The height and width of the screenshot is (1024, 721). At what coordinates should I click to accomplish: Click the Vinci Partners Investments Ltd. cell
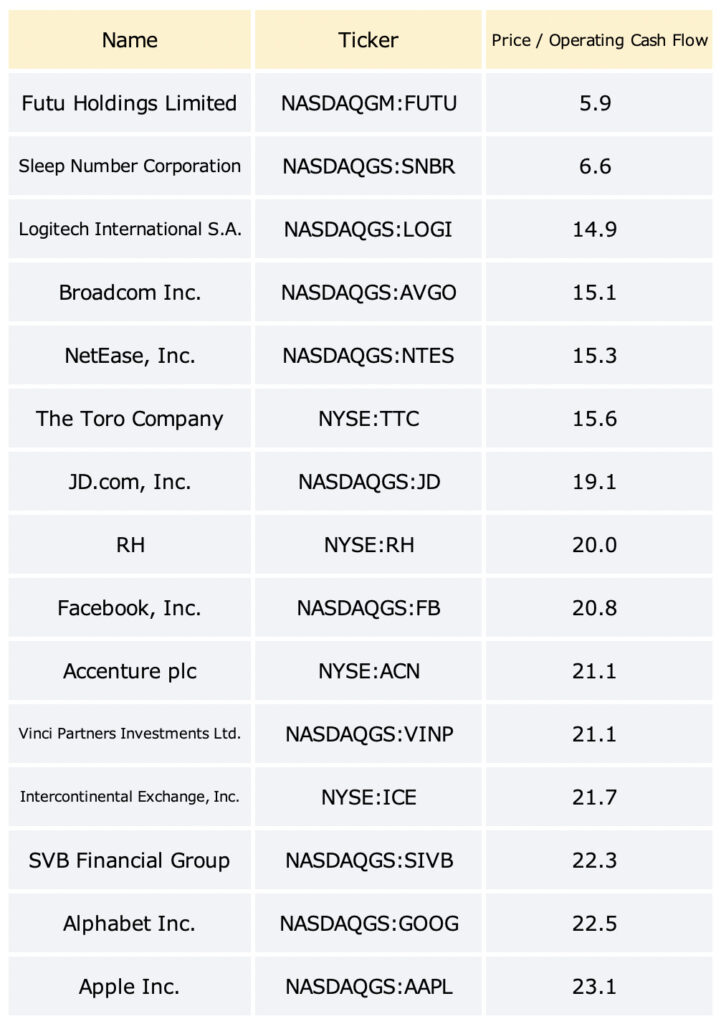tap(129, 734)
